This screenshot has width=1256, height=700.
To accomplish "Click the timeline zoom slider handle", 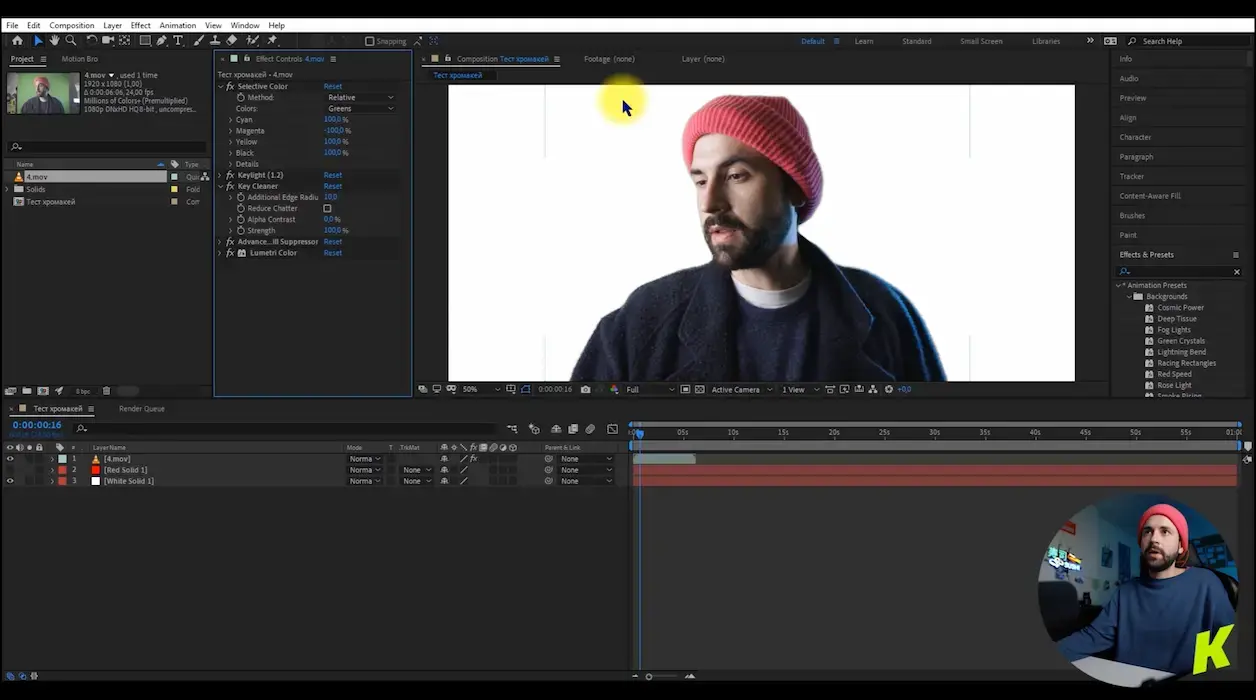I will click(649, 677).
